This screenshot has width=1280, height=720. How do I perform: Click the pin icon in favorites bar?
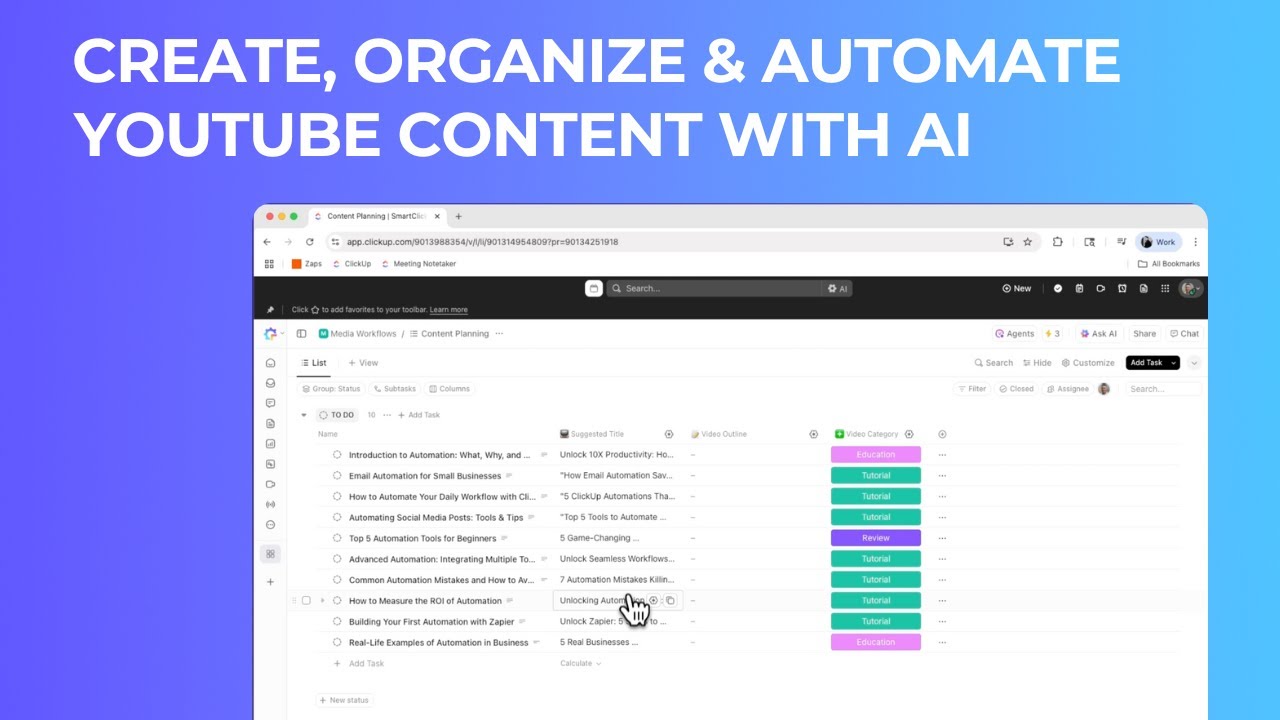point(270,310)
